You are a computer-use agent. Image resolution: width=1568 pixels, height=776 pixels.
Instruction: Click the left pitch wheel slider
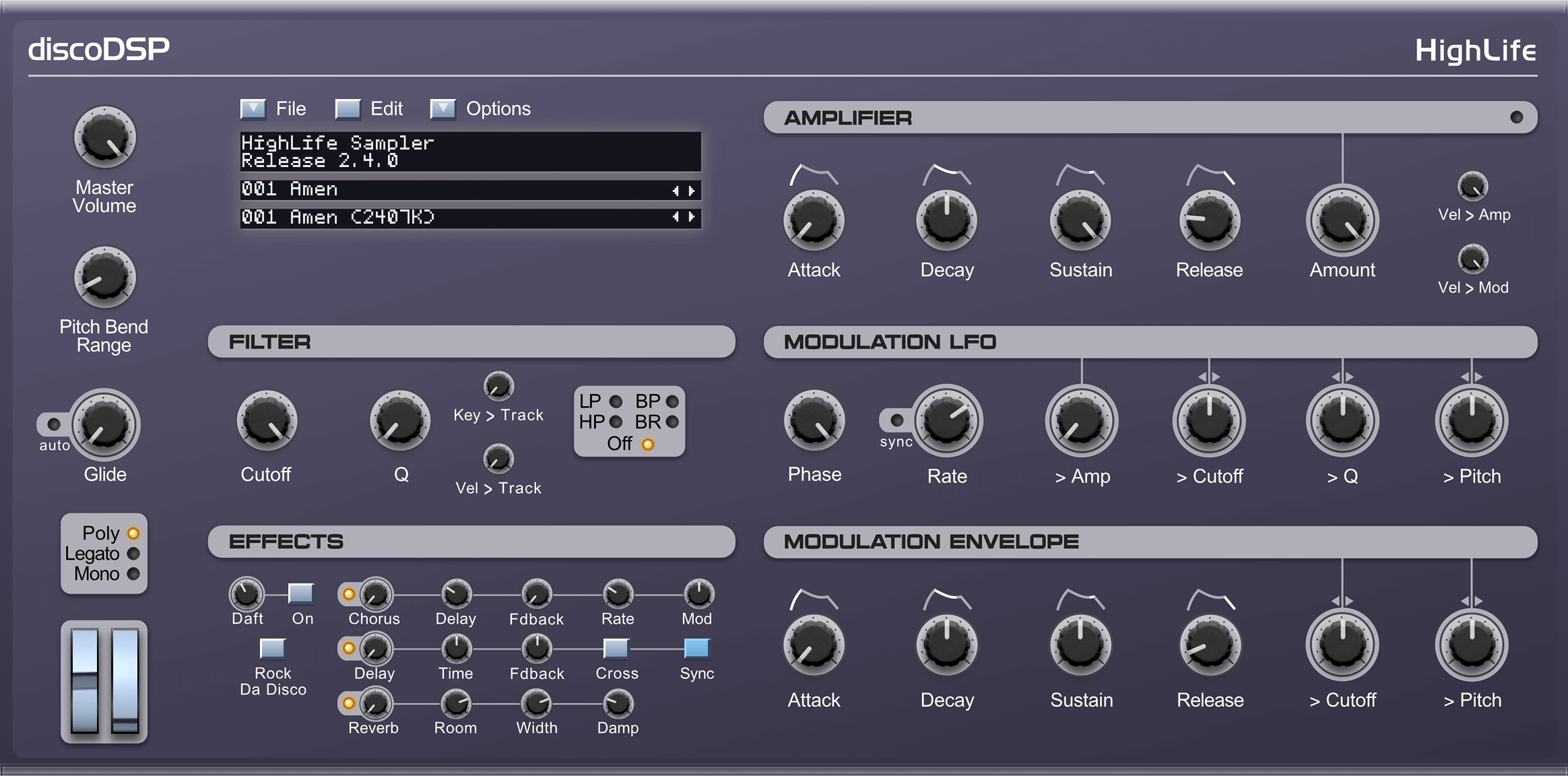(86, 680)
